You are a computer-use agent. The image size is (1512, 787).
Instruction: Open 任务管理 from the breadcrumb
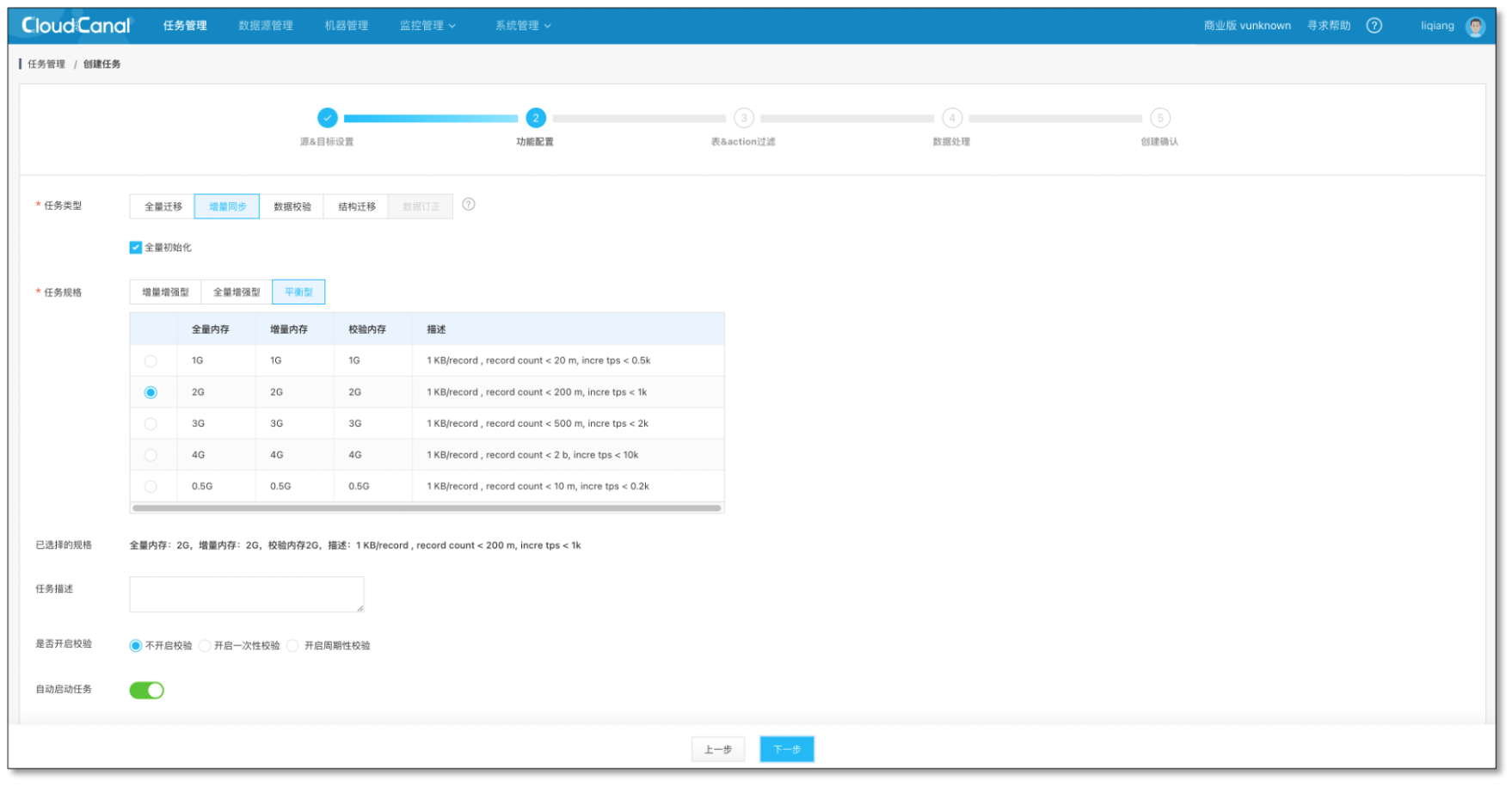[44, 64]
